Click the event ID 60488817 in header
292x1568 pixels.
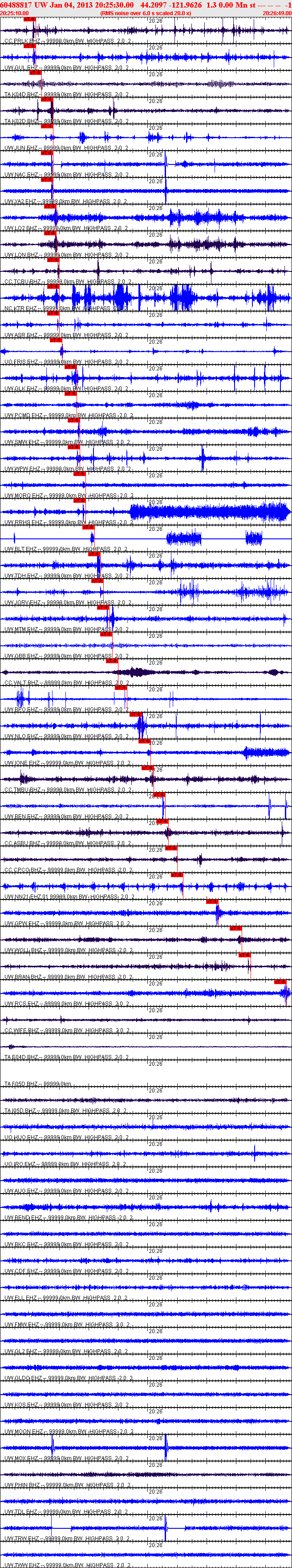16,5
